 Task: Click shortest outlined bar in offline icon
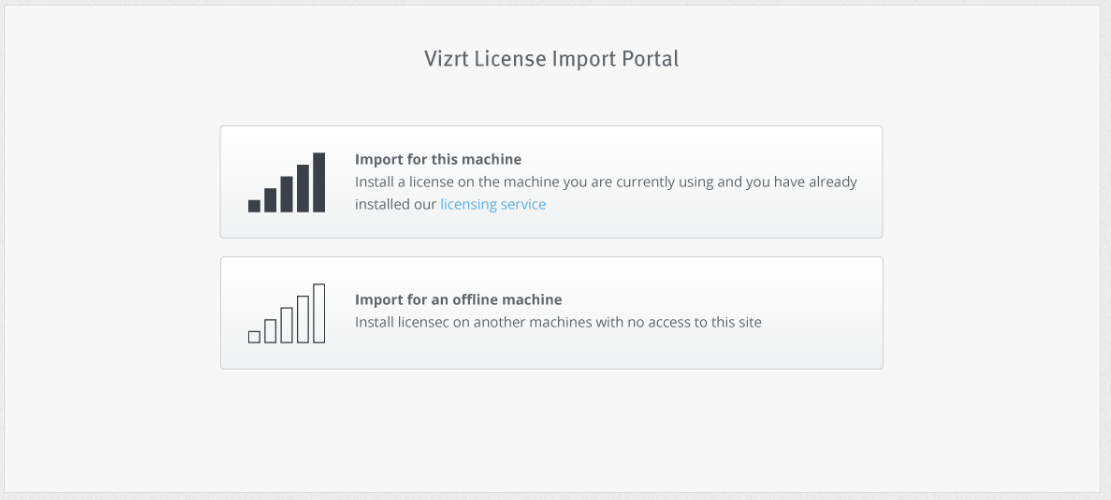click(254, 337)
